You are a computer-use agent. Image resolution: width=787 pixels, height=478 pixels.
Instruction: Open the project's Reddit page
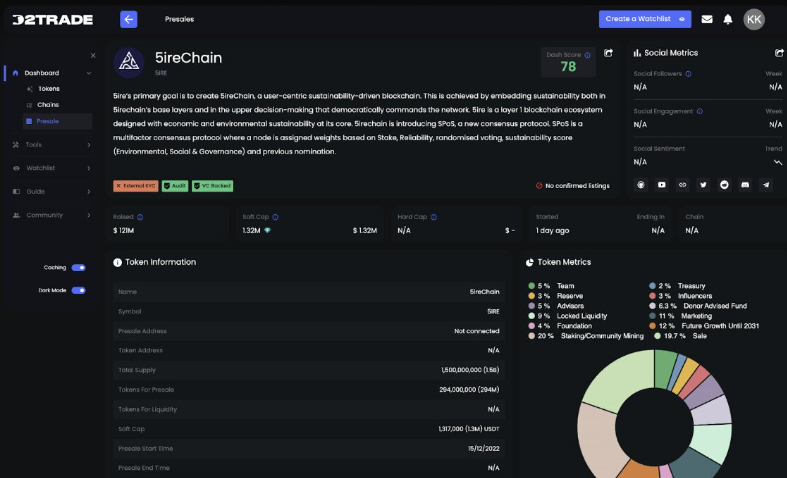click(x=724, y=185)
